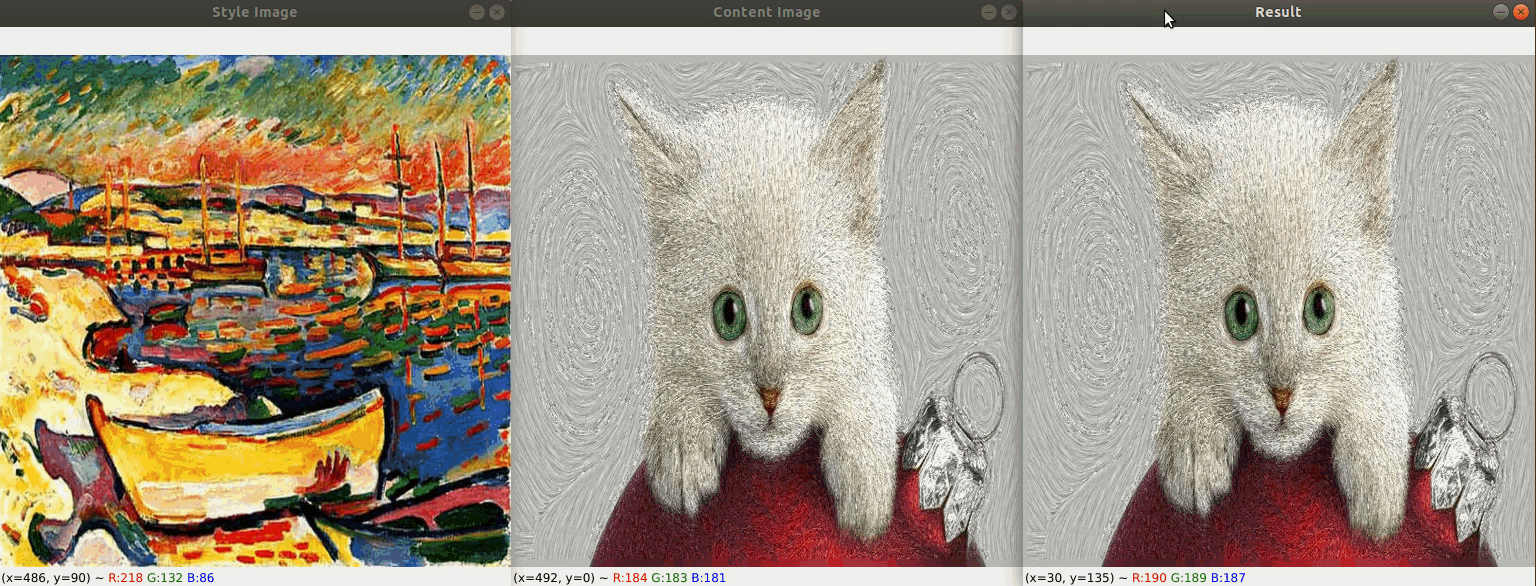Minimize the Result window
The image size is (1536, 586).
click(1501, 12)
